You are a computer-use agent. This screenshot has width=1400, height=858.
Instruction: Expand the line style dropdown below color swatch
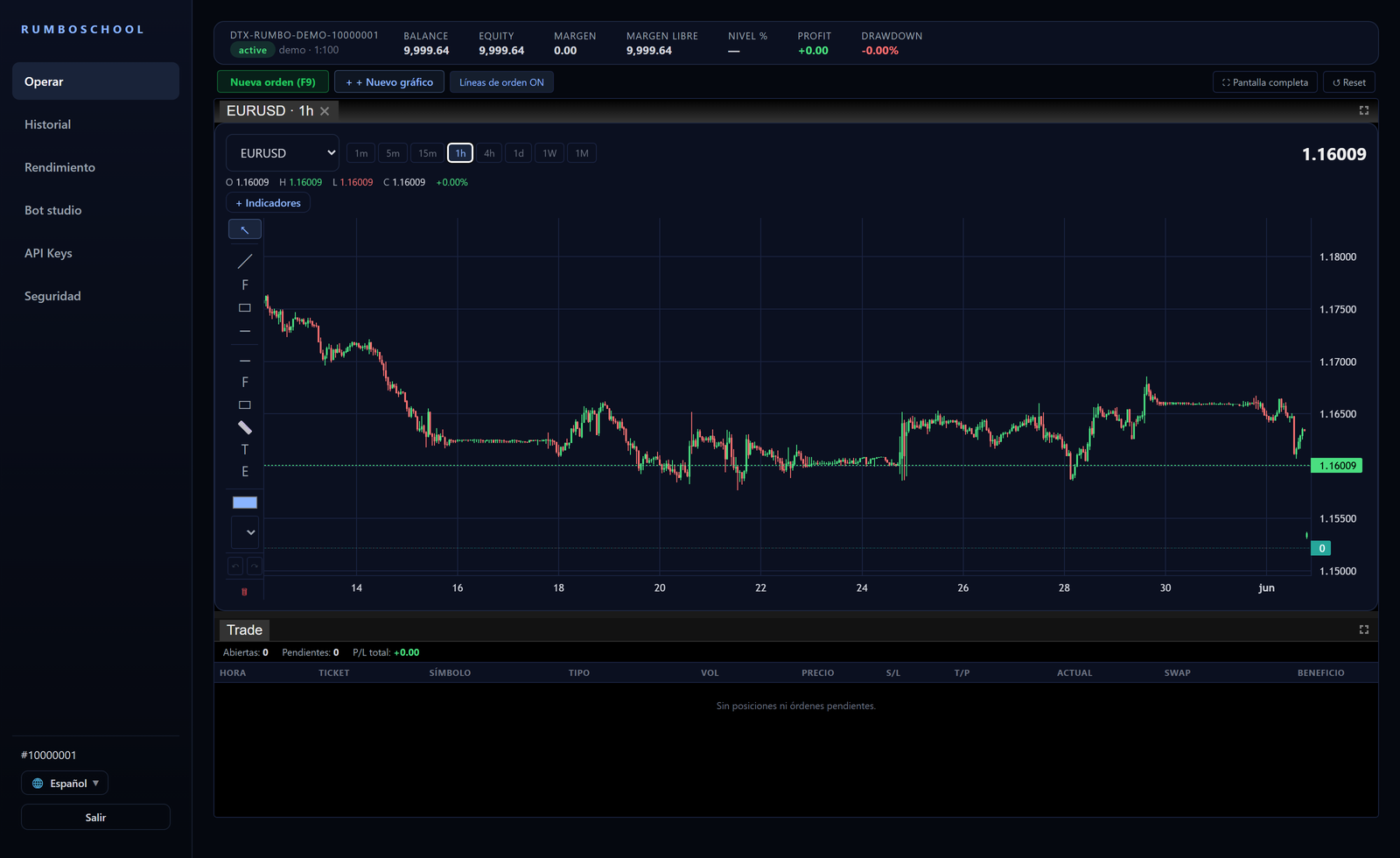[245, 532]
